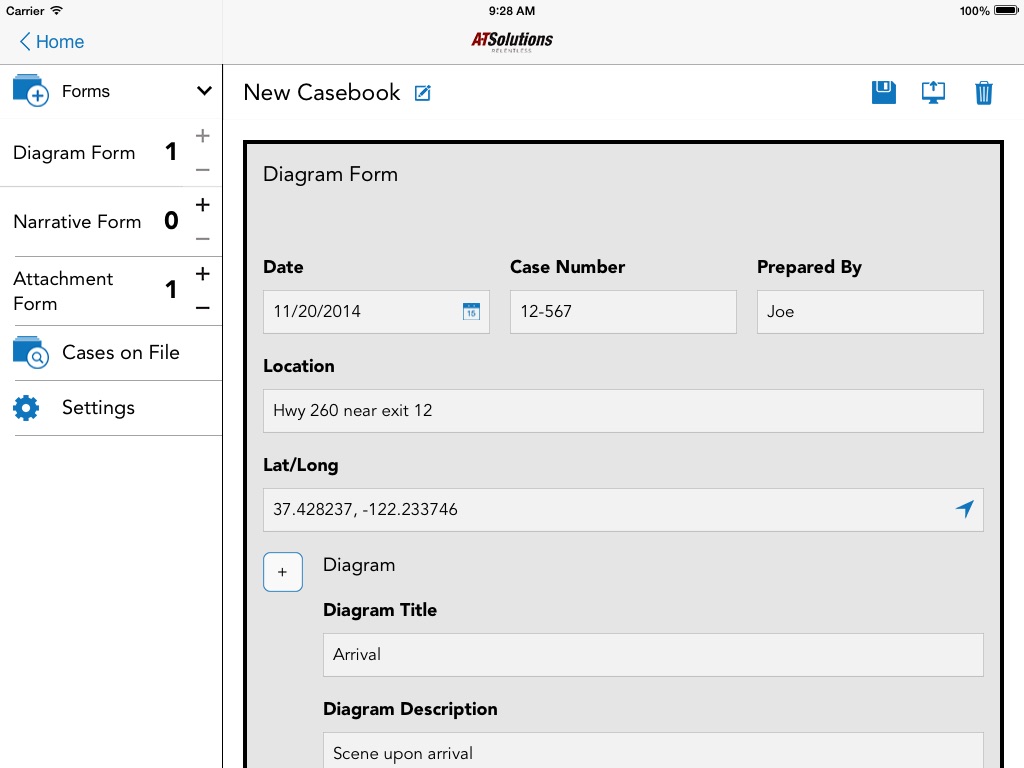Get current location via arrow icon

[965, 509]
